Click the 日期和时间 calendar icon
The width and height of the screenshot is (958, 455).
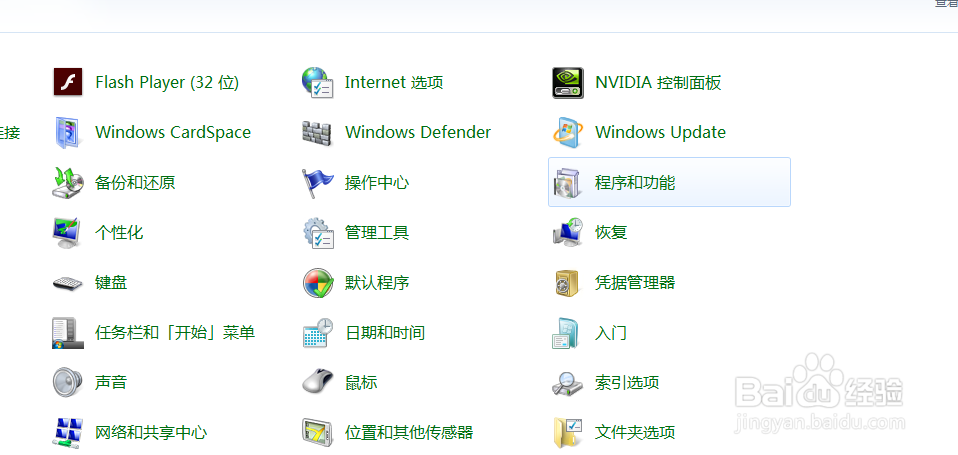[318, 333]
